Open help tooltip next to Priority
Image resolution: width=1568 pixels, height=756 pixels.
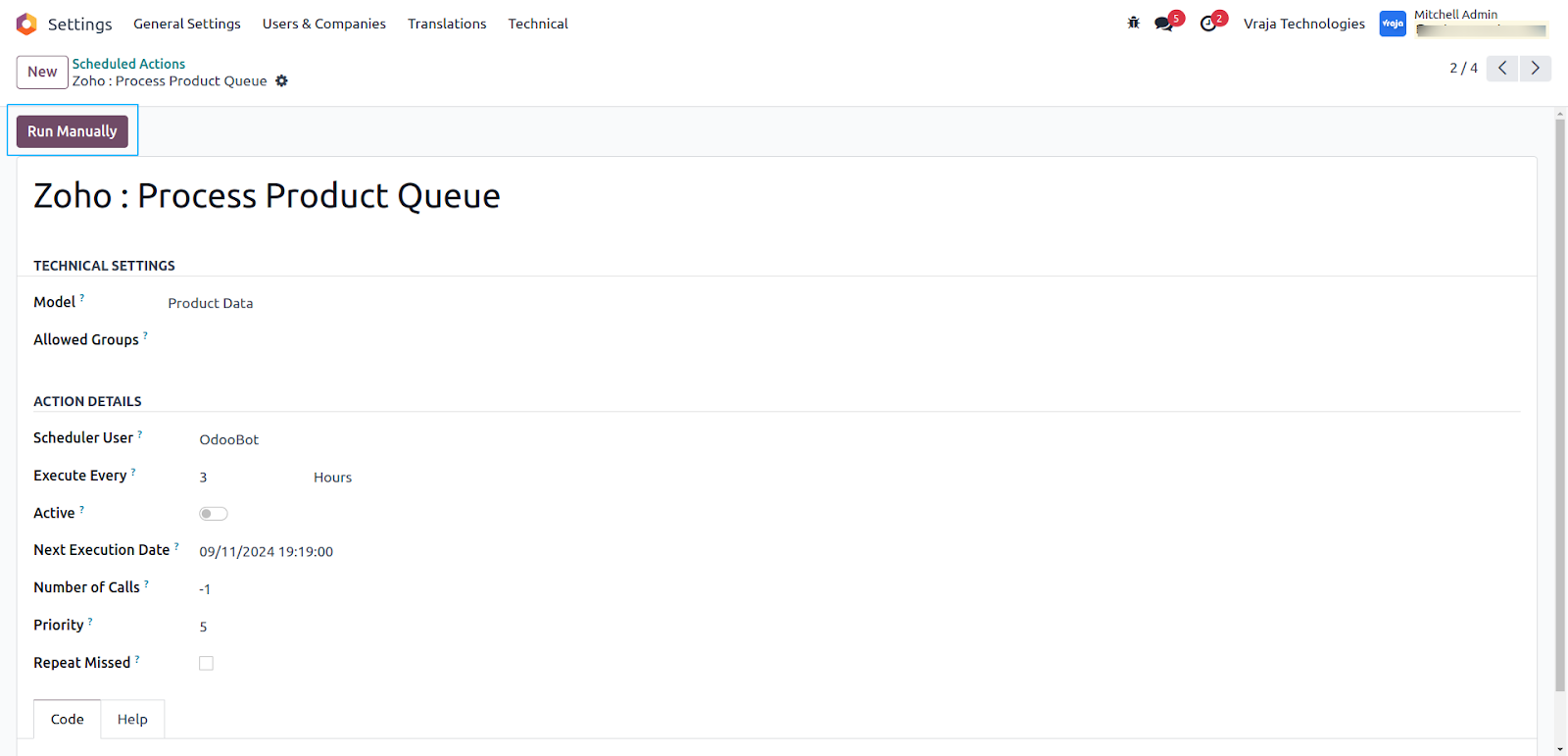tap(90, 620)
